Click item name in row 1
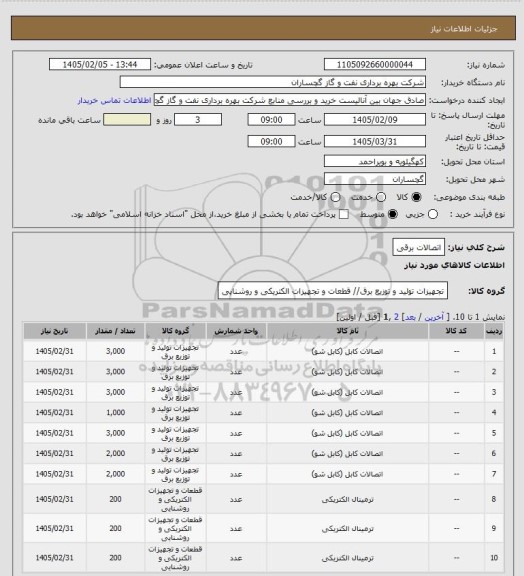Image resolution: width=524 pixels, height=576 pixels. 347,352
